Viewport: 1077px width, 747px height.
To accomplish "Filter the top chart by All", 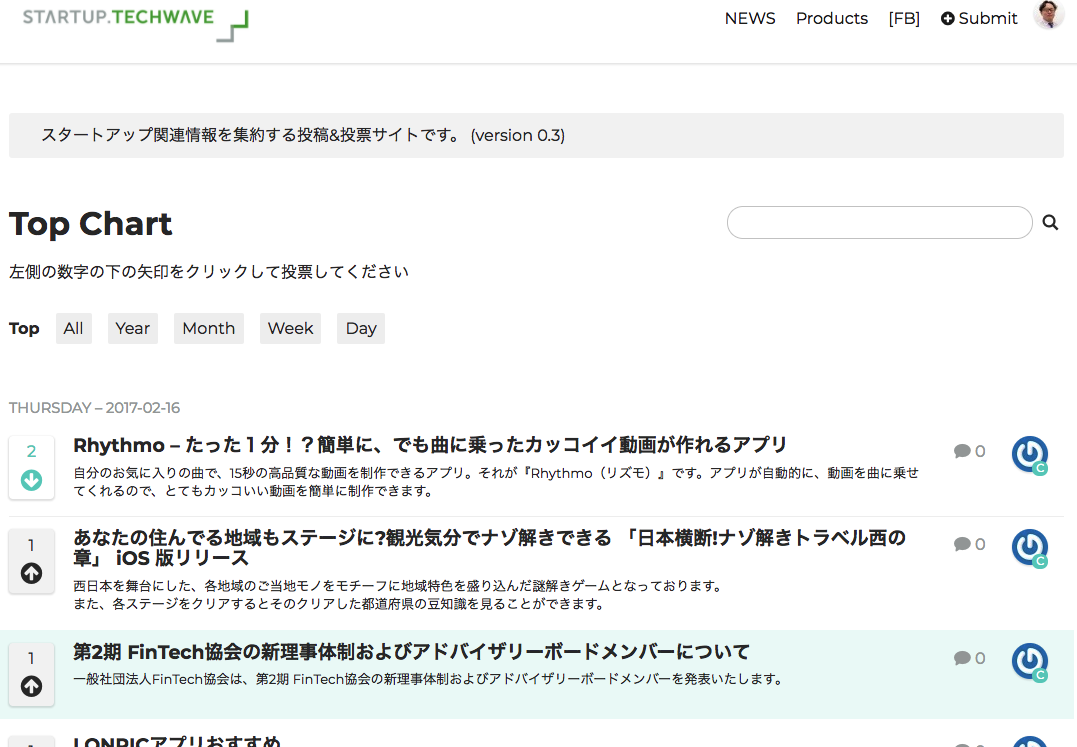I will coord(73,329).
